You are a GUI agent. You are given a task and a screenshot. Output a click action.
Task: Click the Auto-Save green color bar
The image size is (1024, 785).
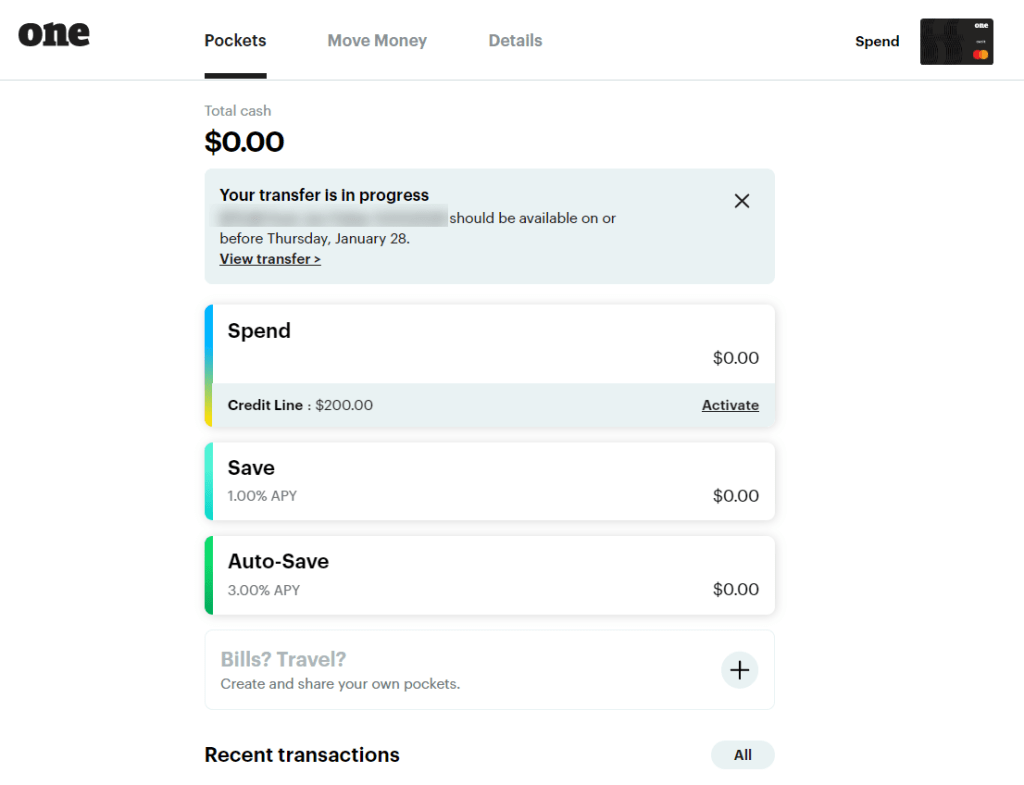(209, 575)
